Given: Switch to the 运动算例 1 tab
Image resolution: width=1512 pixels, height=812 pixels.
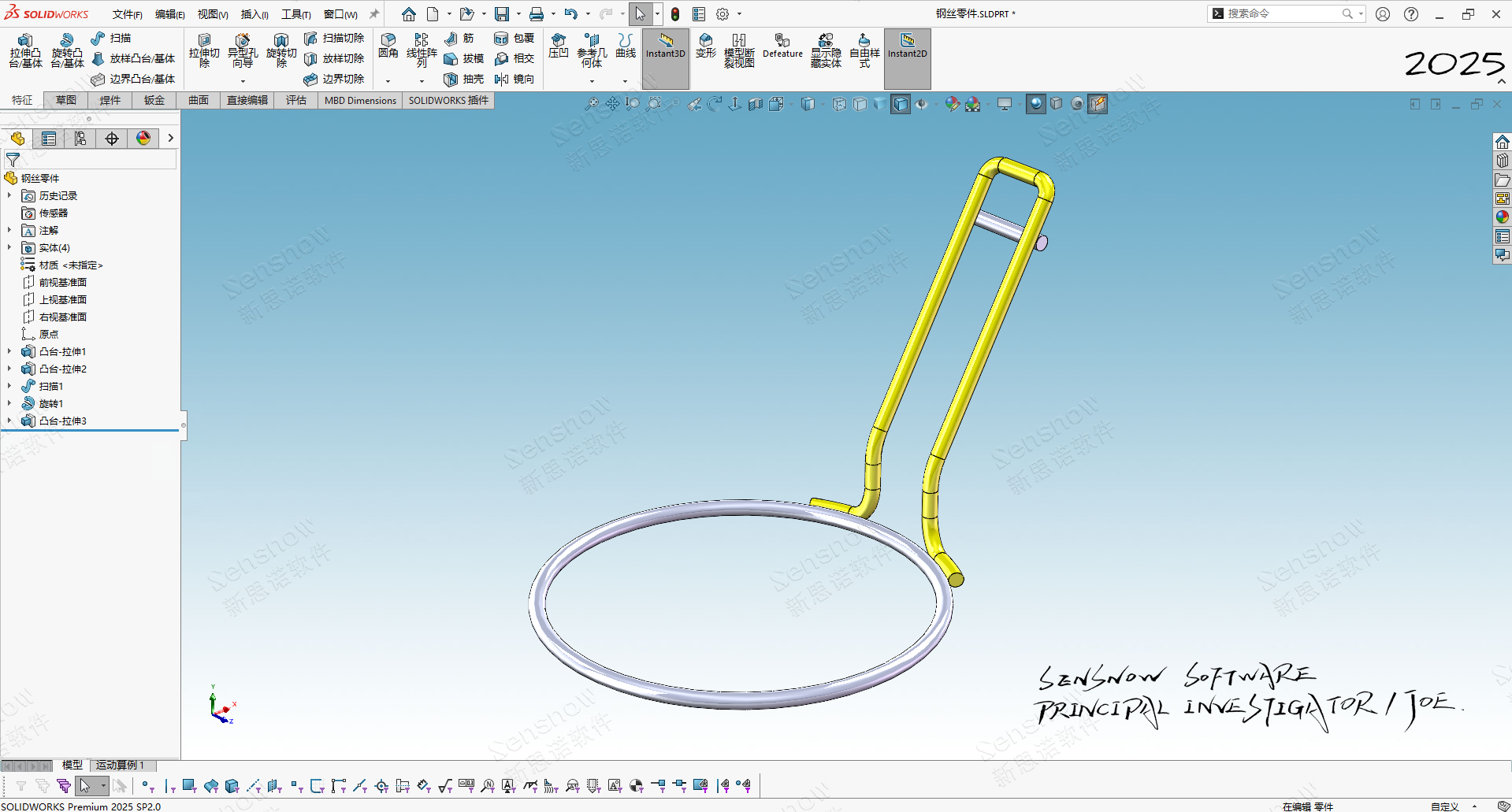Looking at the screenshot, I should pos(120,765).
